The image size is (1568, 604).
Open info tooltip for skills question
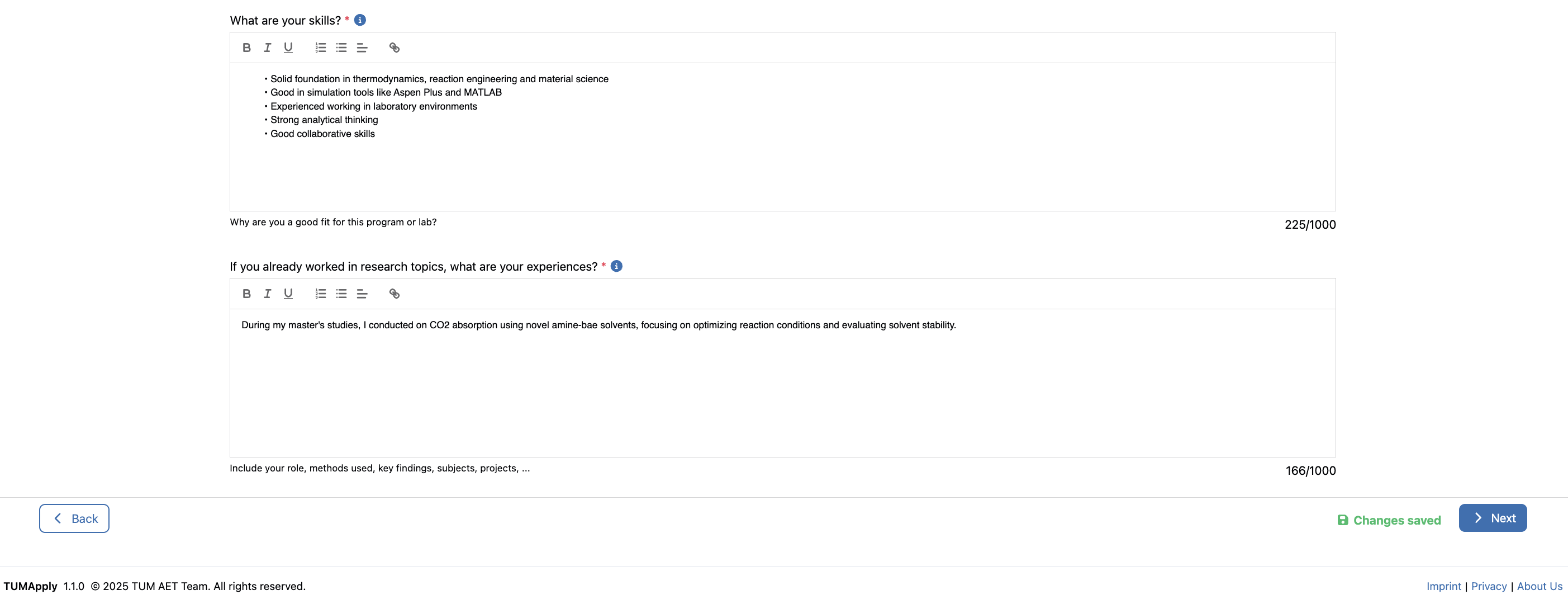point(360,20)
